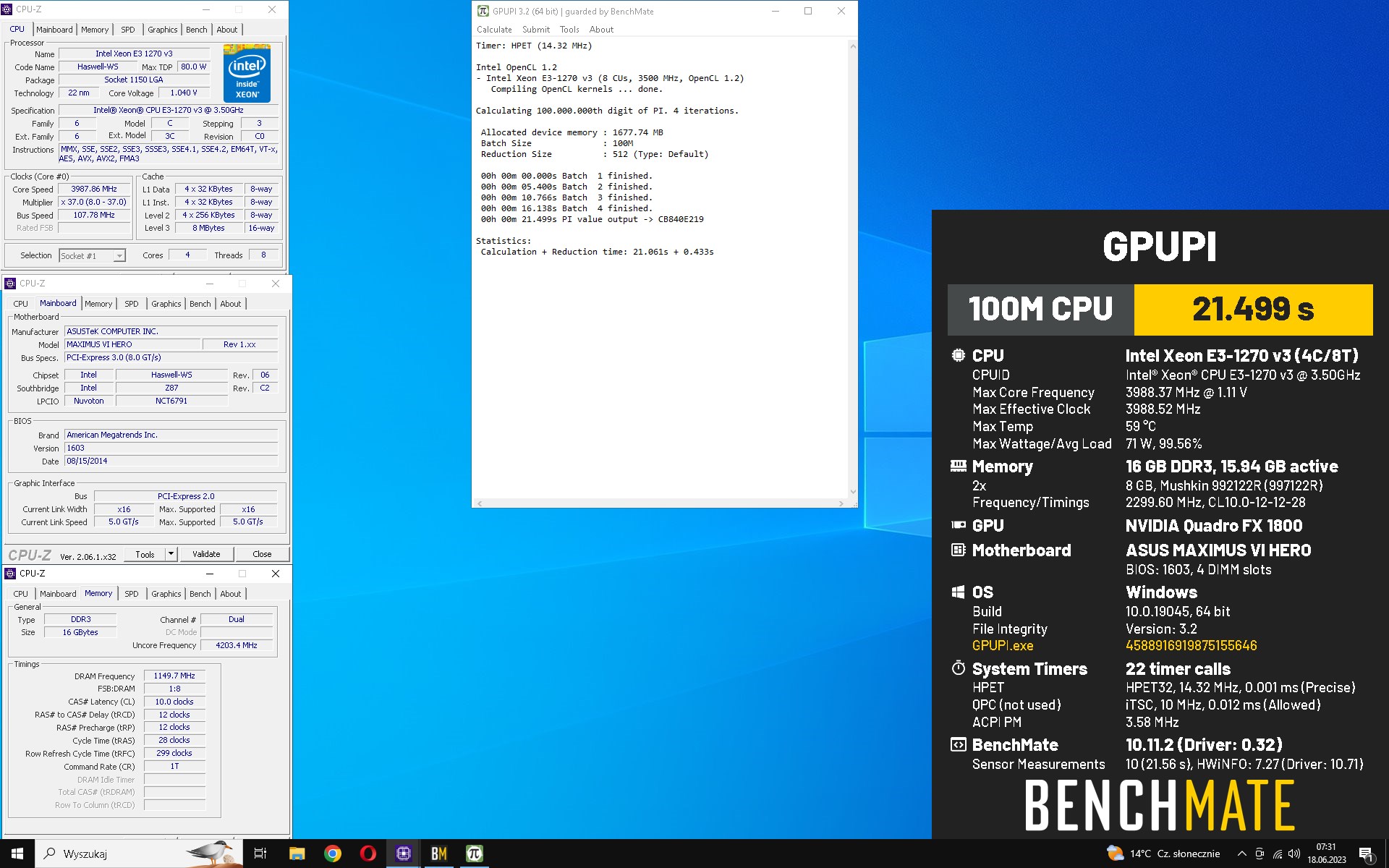
Task: Click the GPUPI horizontal scrollbar left arrow
Action: (479, 503)
